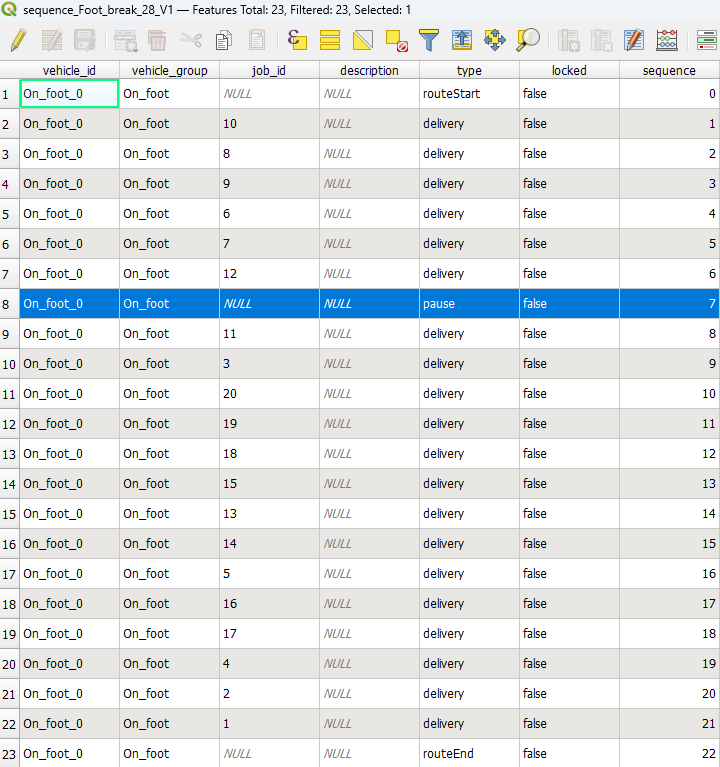
Task: Click the 'pause' type cell
Action: pyautogui.click(x=469, y=304)
